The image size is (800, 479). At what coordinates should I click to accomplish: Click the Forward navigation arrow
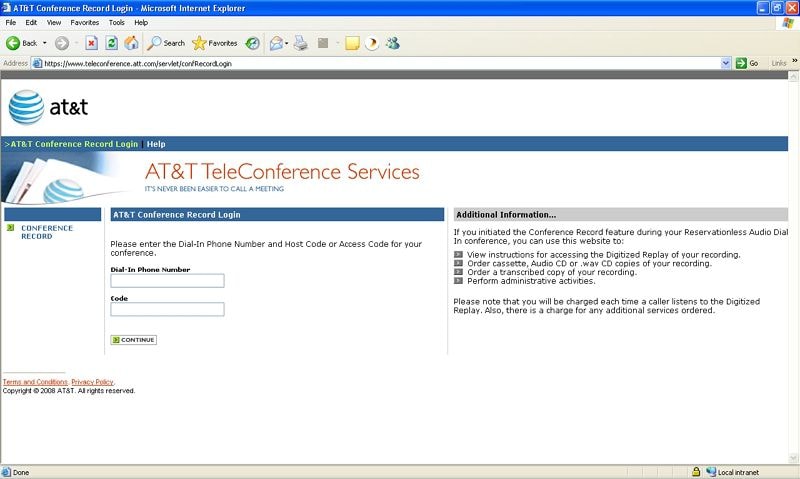pos(62,43)
